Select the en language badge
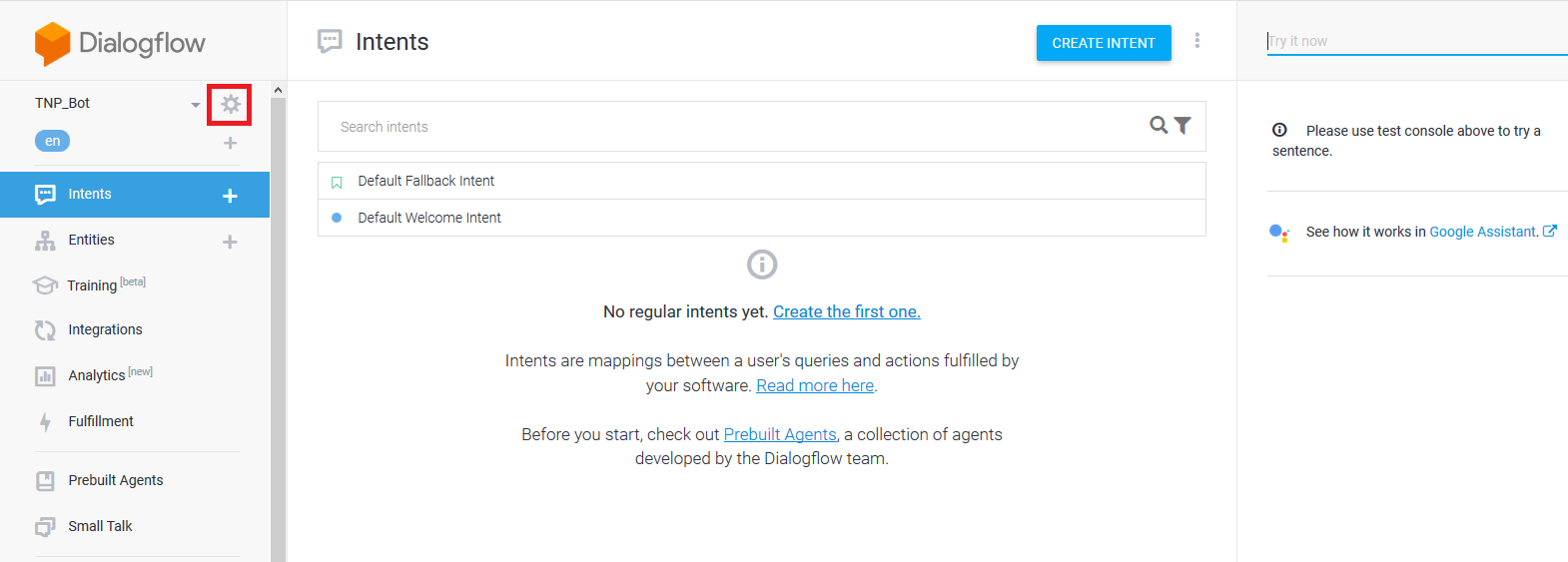The width and height of the screenshot is (1568, 562). (52, 141)
